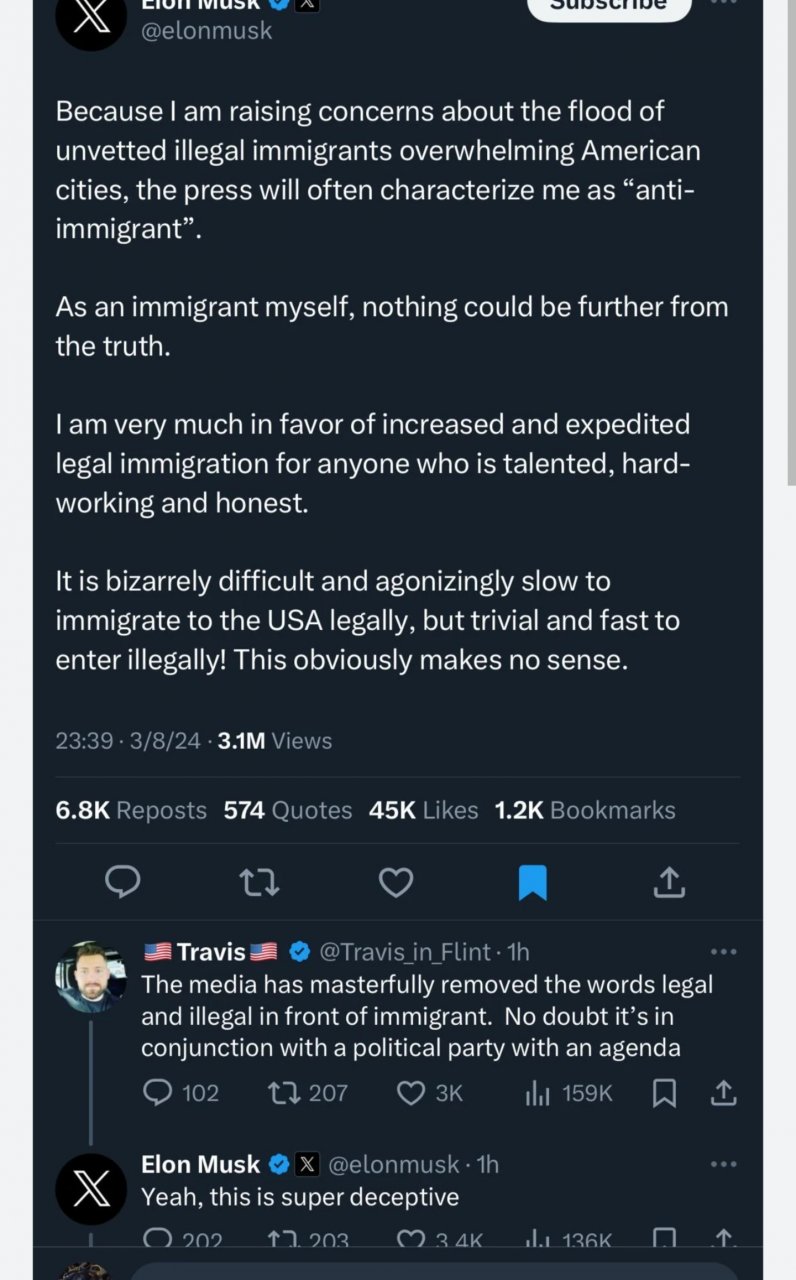Screen dimensions: 796x1280
Task: Open the Subscribe button at top
Action: 609,5
